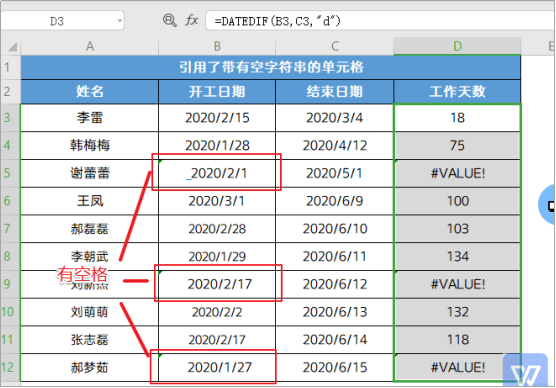Select the 工作天数 header cell
Image resolution: width=556 pixels, height=388 pixels.
(x=457, y=92)
